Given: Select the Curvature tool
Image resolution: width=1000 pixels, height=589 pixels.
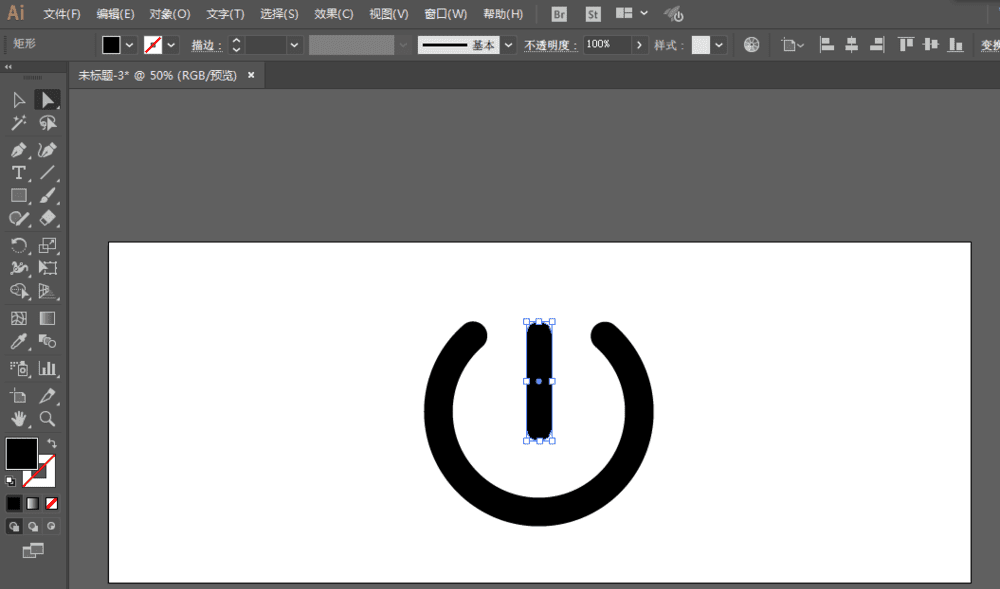Looking at the screenshot, I should pos(47,150).
